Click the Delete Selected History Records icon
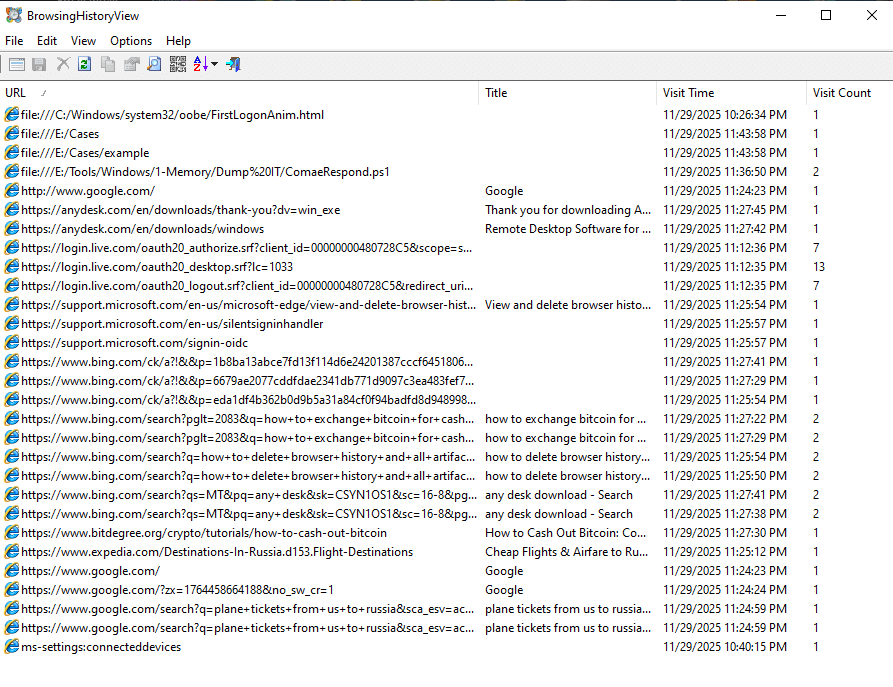This screenshot has width=893, height=687. pyautogui.click(x=62, y=63)
